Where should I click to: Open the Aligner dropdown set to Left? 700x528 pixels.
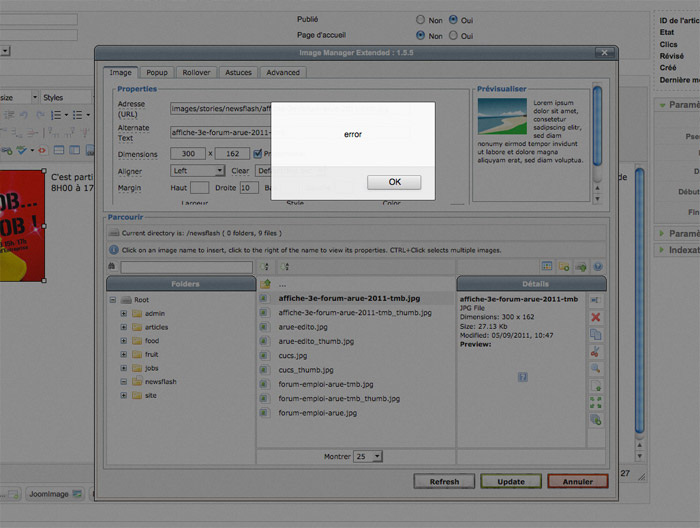(x=197, y=171)
